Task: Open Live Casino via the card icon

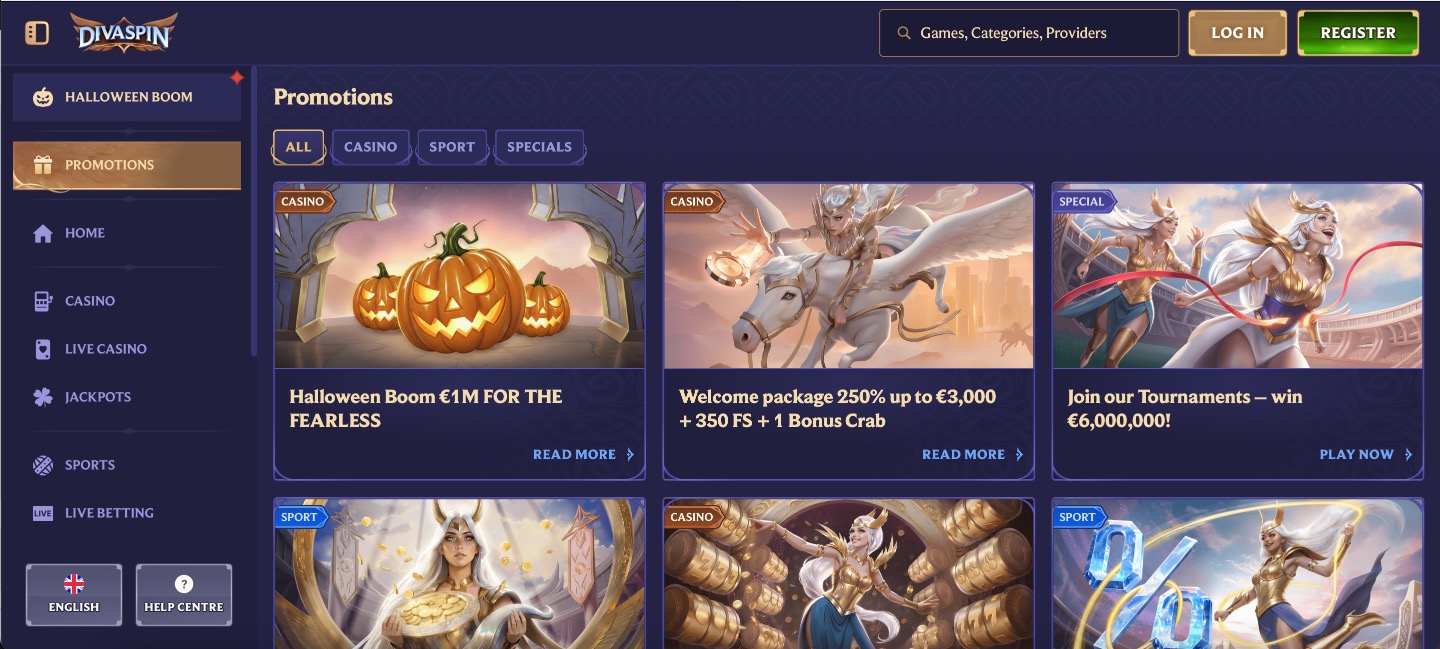Action: coord(43,349)
